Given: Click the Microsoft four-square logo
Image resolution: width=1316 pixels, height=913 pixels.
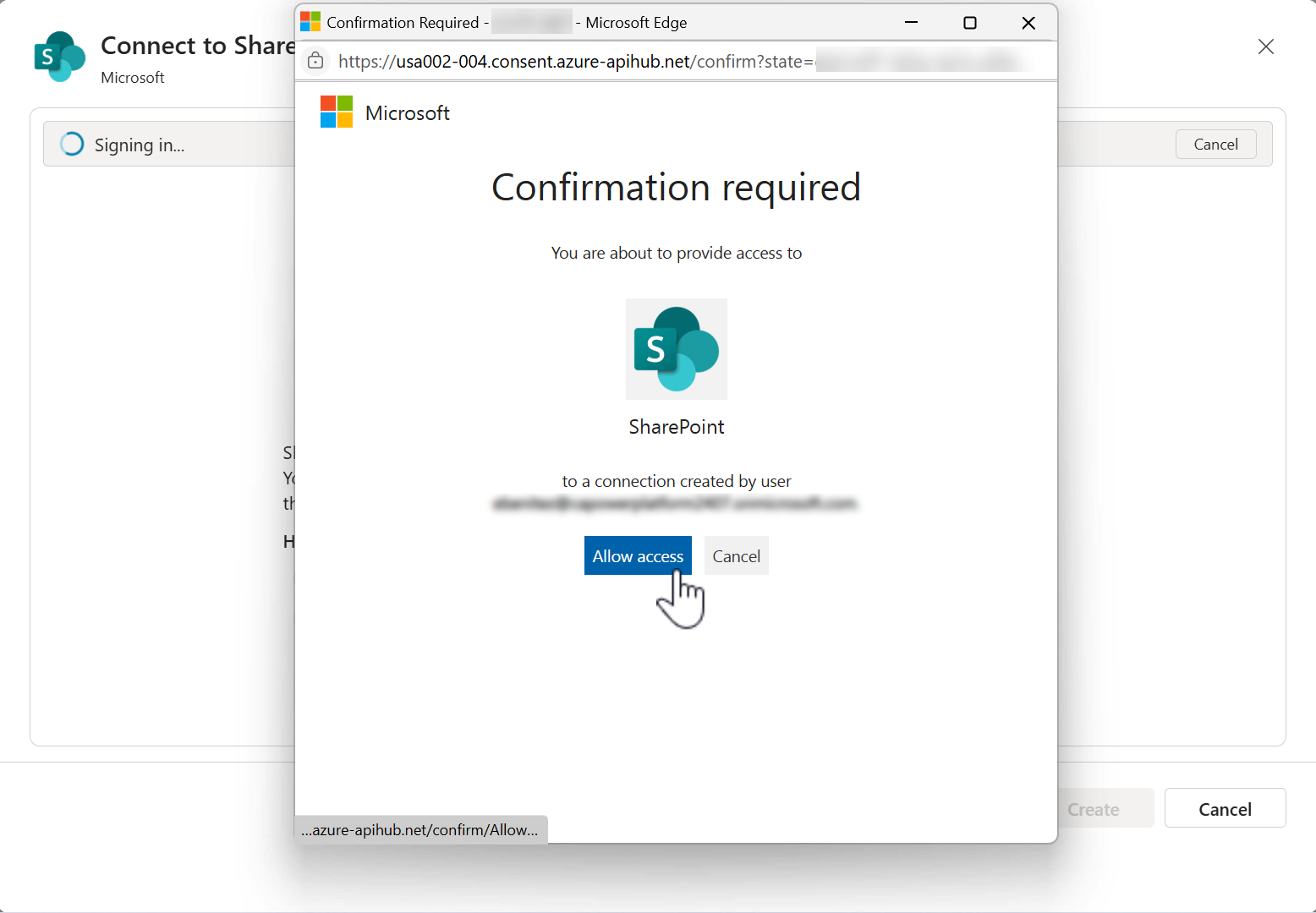Looking at the screenshot, I should (x=336, y=111).
